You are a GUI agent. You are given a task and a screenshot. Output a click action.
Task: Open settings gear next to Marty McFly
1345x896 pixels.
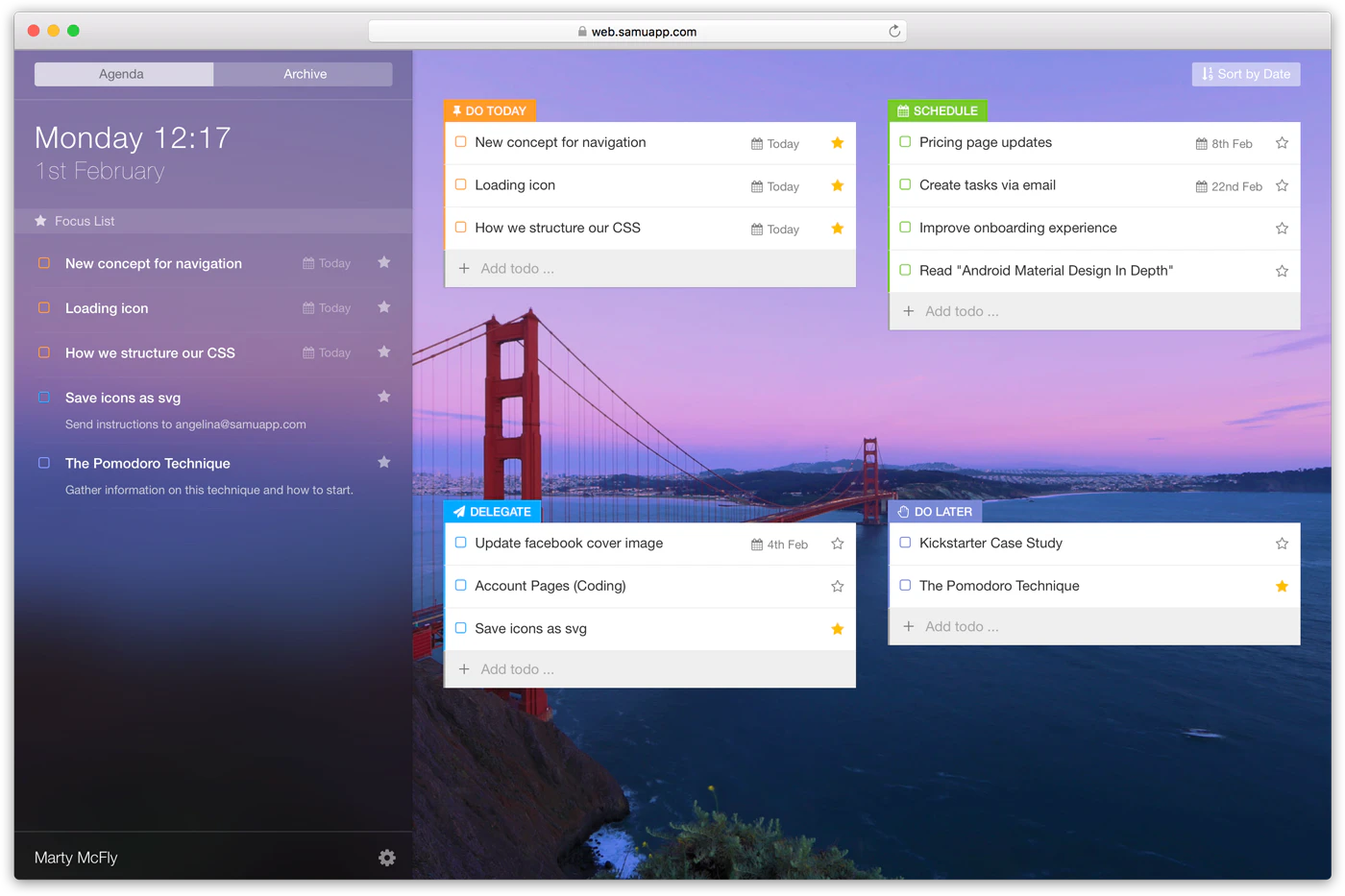tap(387, 858)
